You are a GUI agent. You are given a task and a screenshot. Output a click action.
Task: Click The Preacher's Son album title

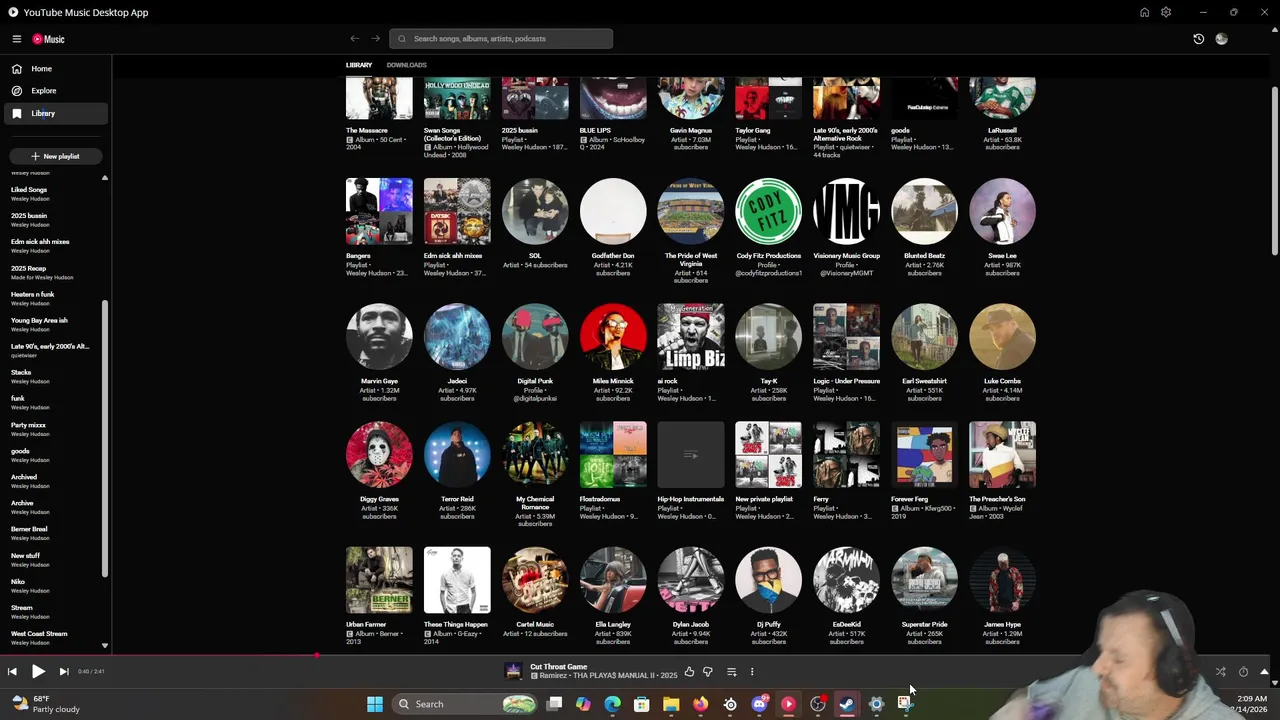(x=997, y=499)
